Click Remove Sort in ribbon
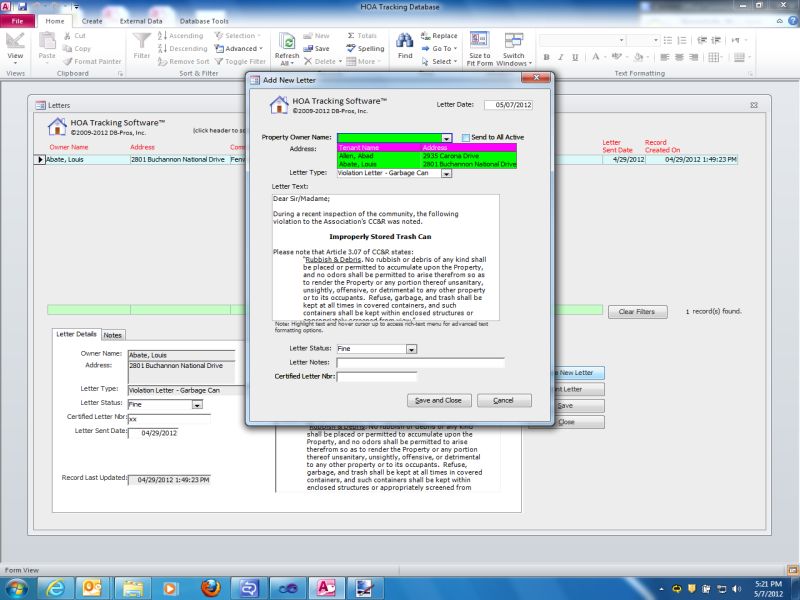800x600 pixels. 184,61
